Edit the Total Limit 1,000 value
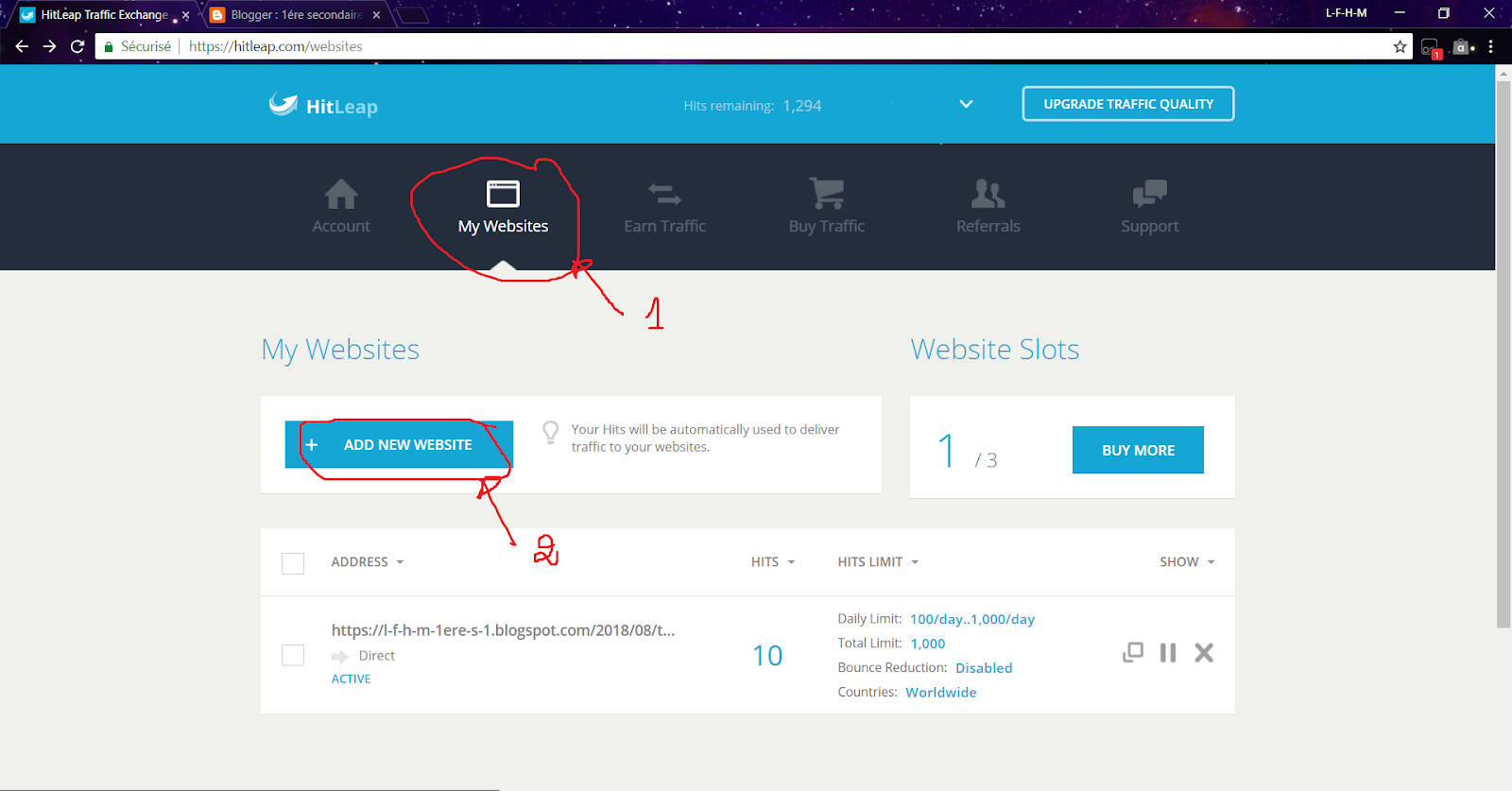1512x791 pixels. [928, 644]
